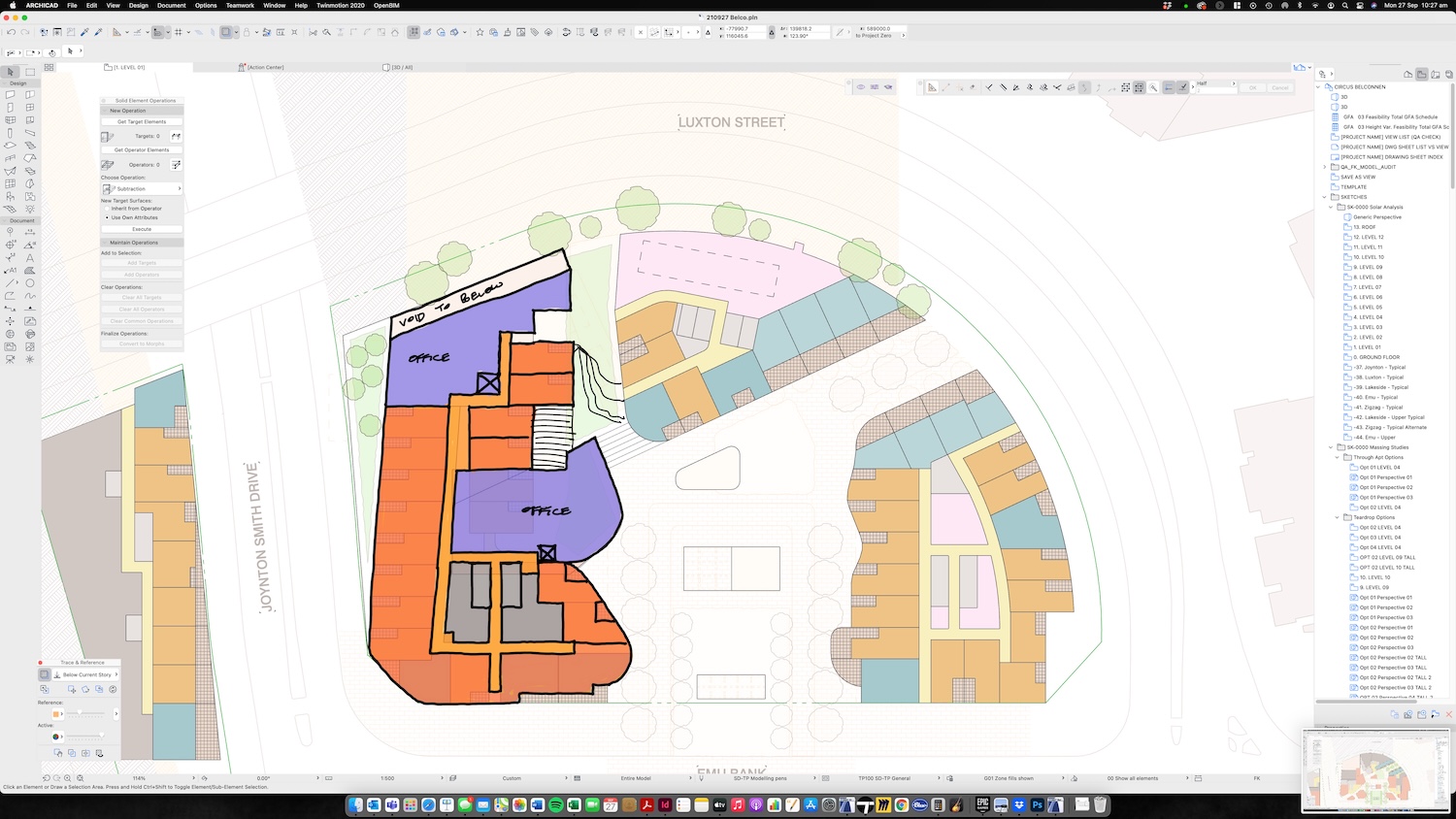
Task: Switch to the 3D / All tab
Action: [399, 68]
